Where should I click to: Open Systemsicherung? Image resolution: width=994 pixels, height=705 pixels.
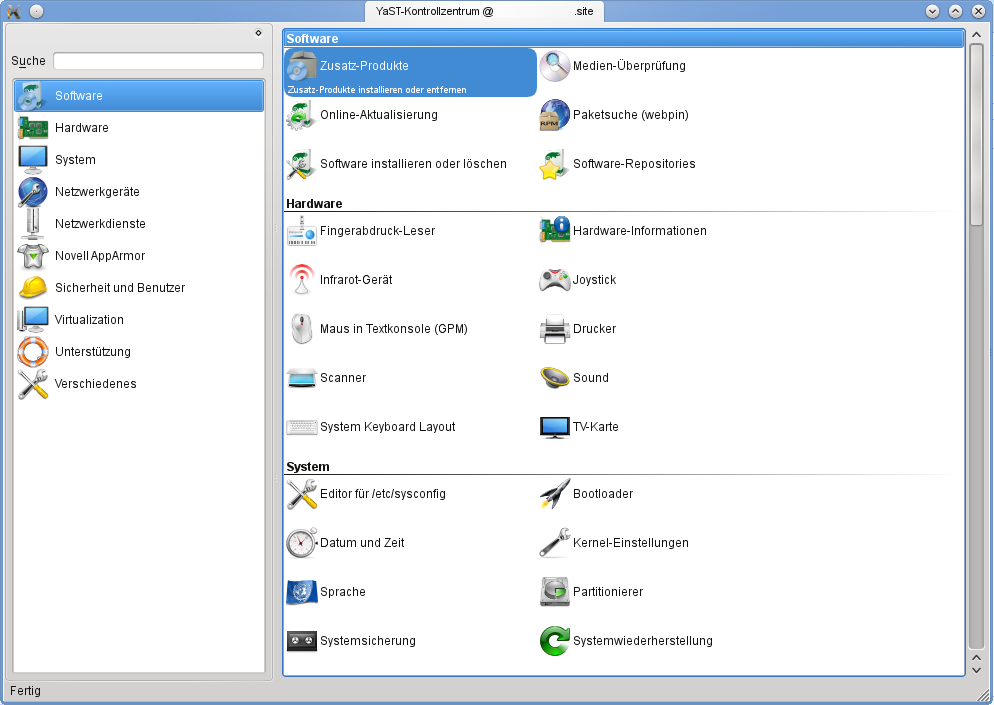pyautogui.click(x=351, y=641)
